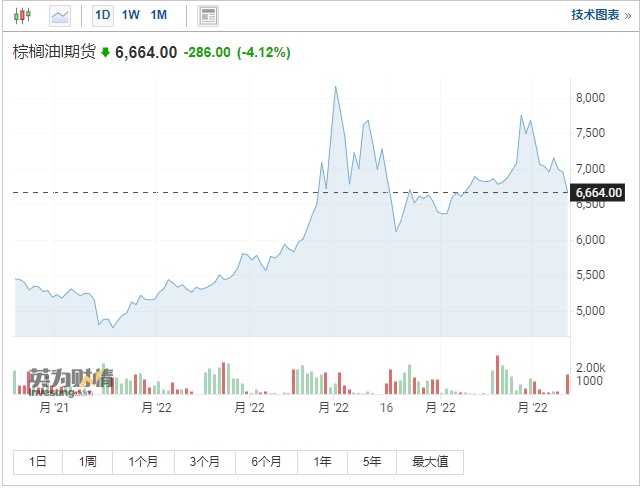Choose the 1个月 range
This screenshot has height=488, width=643.
[x=143, y=461]
